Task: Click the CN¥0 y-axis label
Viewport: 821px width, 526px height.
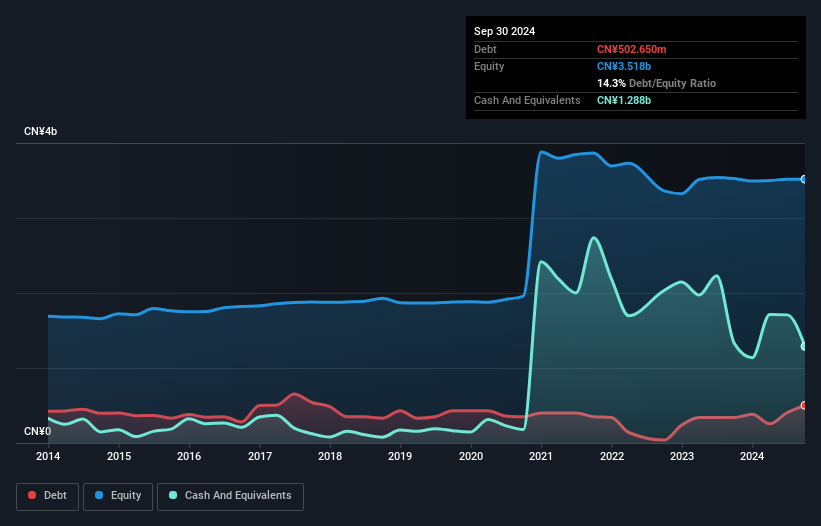Action: (x=38, y=431)
